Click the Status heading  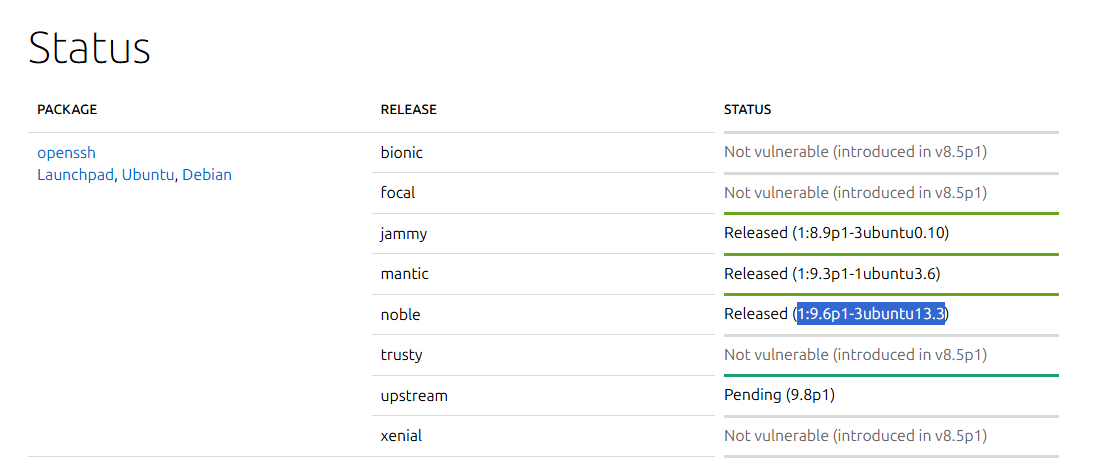tap(90, 48)
